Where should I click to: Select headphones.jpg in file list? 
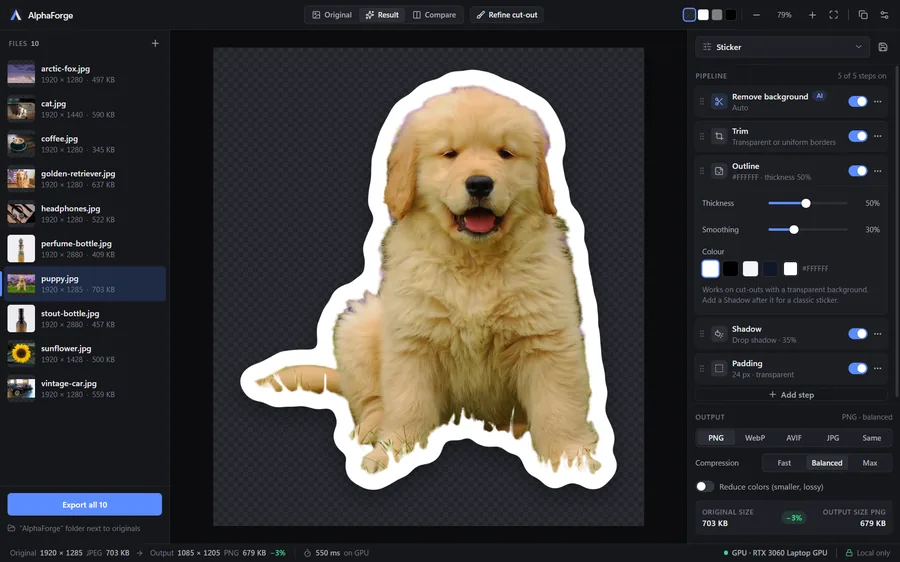[x=85, y=214]
